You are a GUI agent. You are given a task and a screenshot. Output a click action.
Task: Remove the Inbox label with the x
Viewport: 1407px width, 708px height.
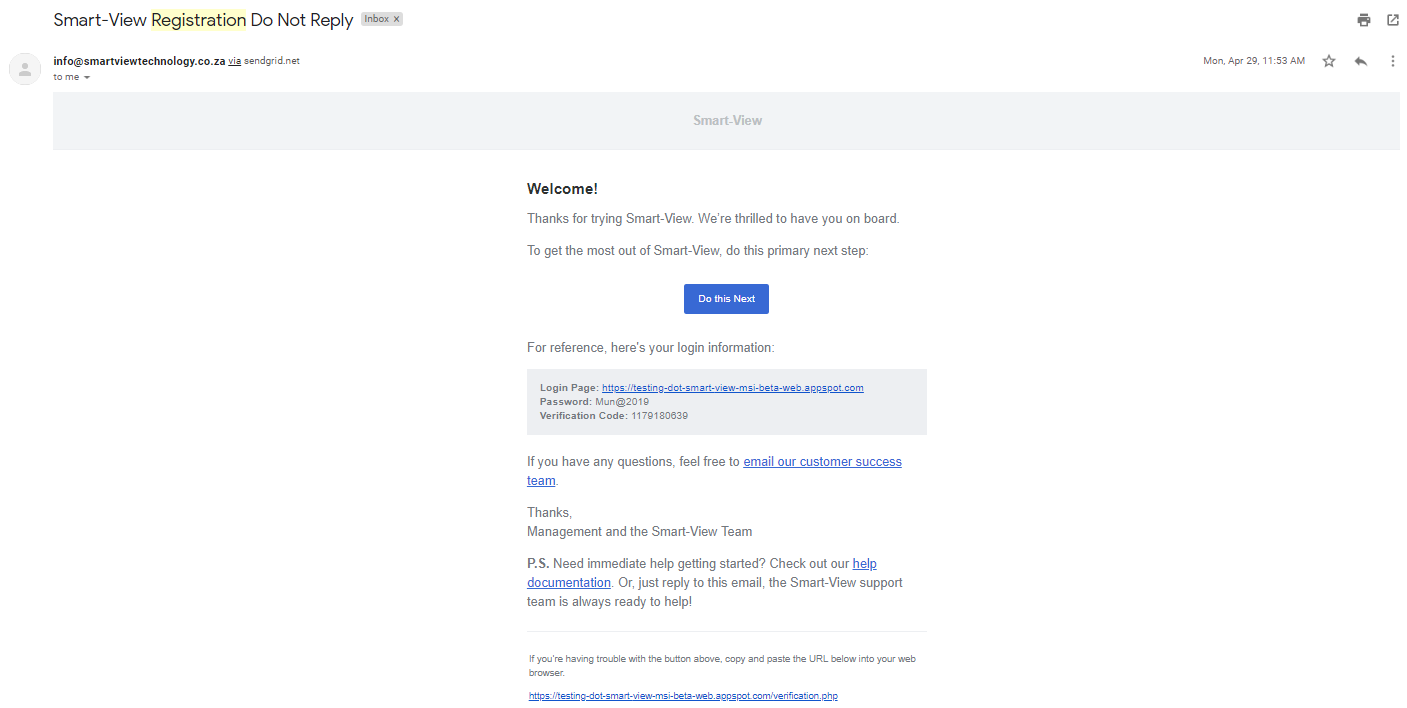(x=396, y=19)
